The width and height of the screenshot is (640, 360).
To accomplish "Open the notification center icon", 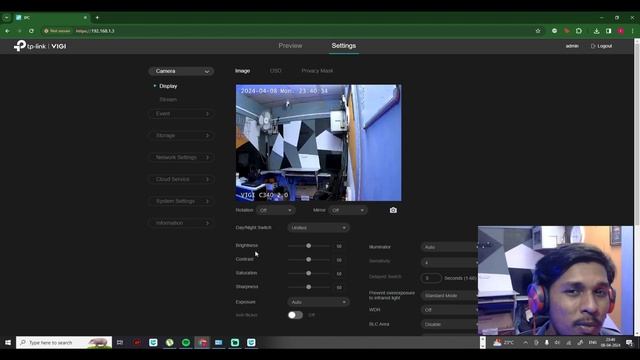I will point(629,342).
